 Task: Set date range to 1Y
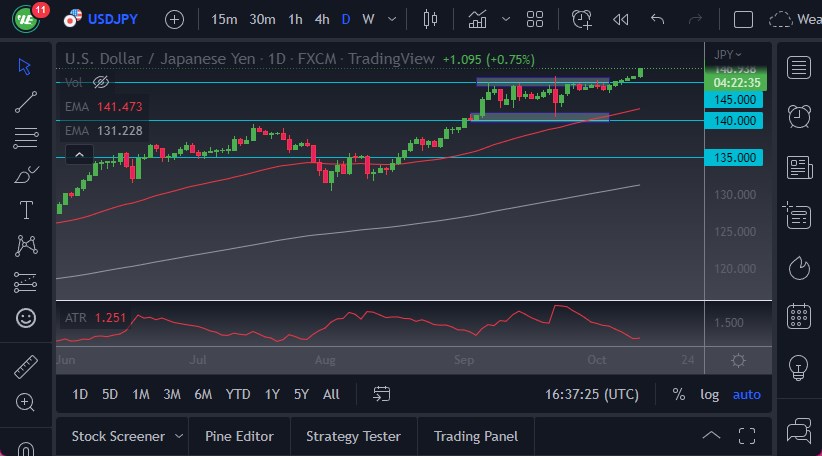(x=272, y=394)
